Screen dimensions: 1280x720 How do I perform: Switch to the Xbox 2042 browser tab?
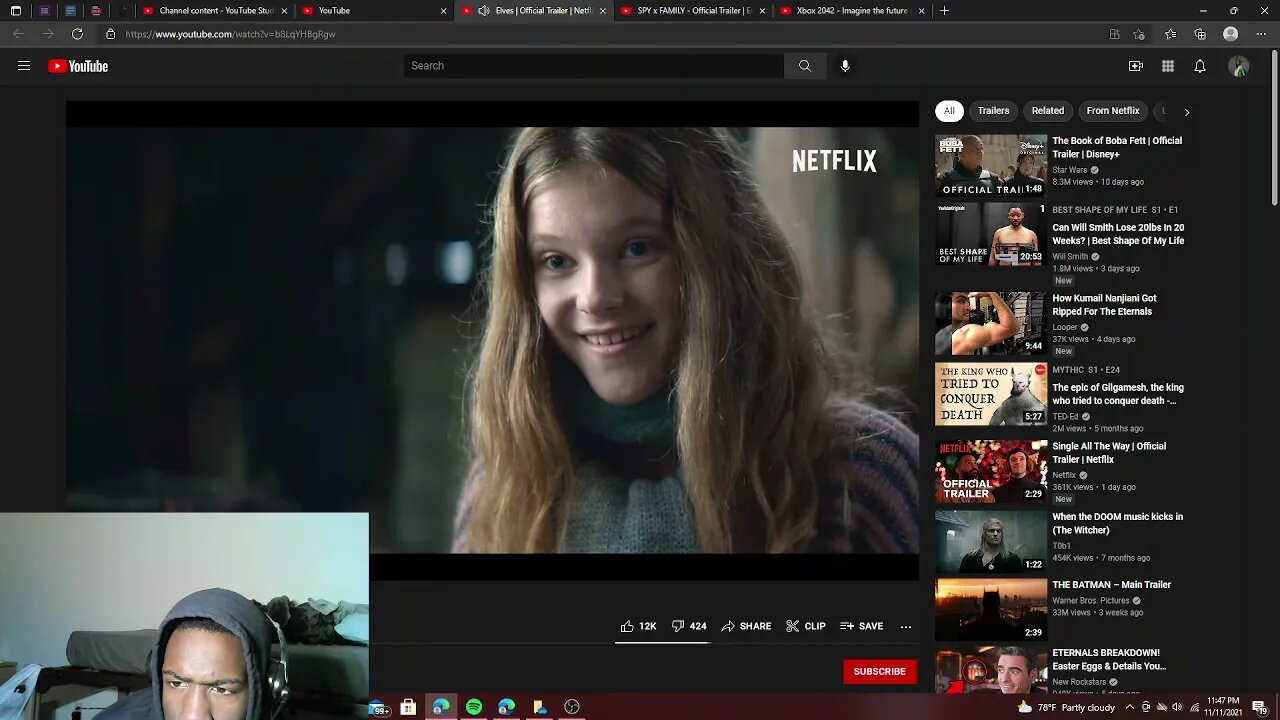pos(851,11)
